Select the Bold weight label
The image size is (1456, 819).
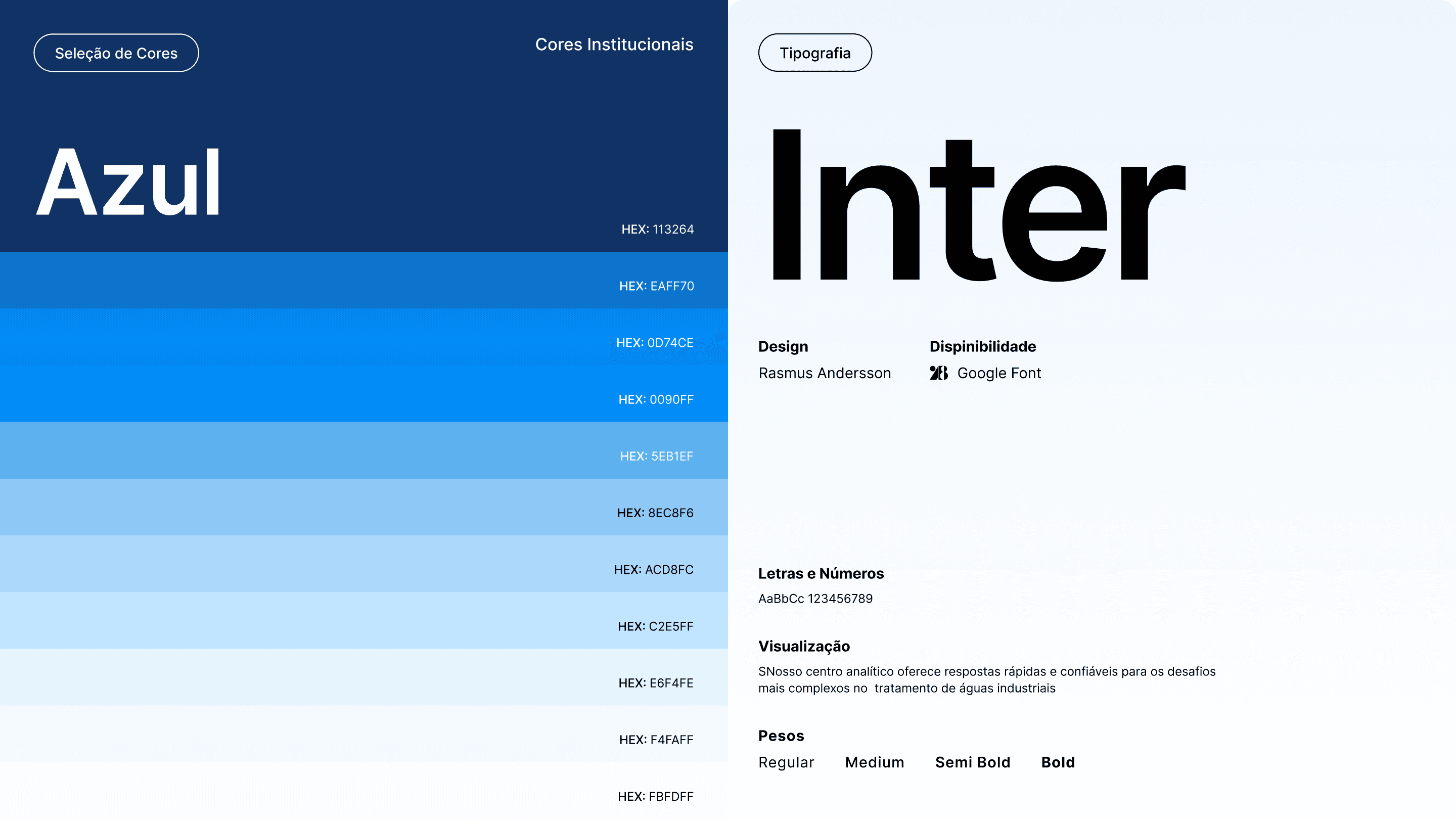click(x=1058, y=762)
